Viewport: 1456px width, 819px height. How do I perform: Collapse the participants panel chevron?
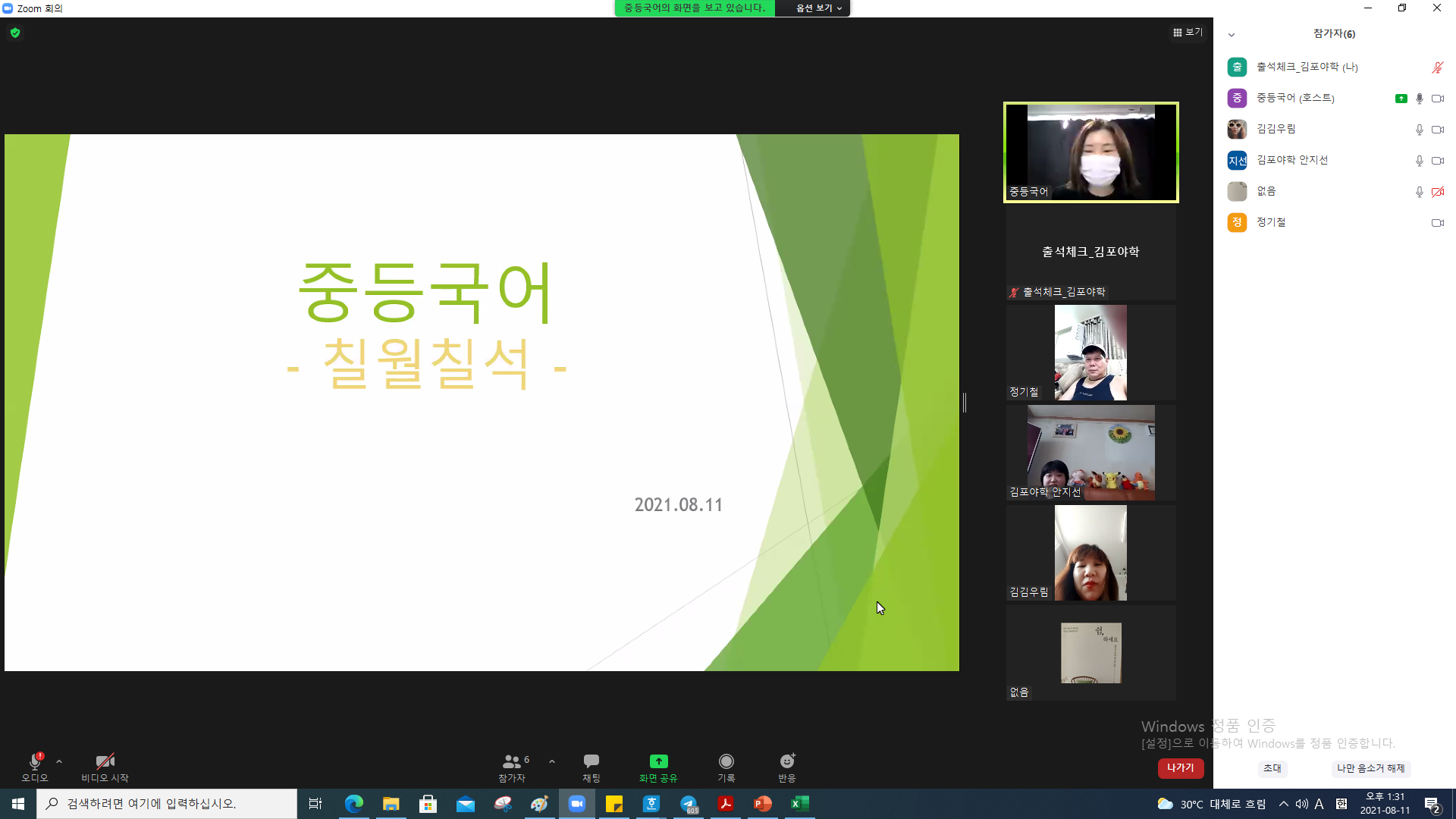[1232, 35]
